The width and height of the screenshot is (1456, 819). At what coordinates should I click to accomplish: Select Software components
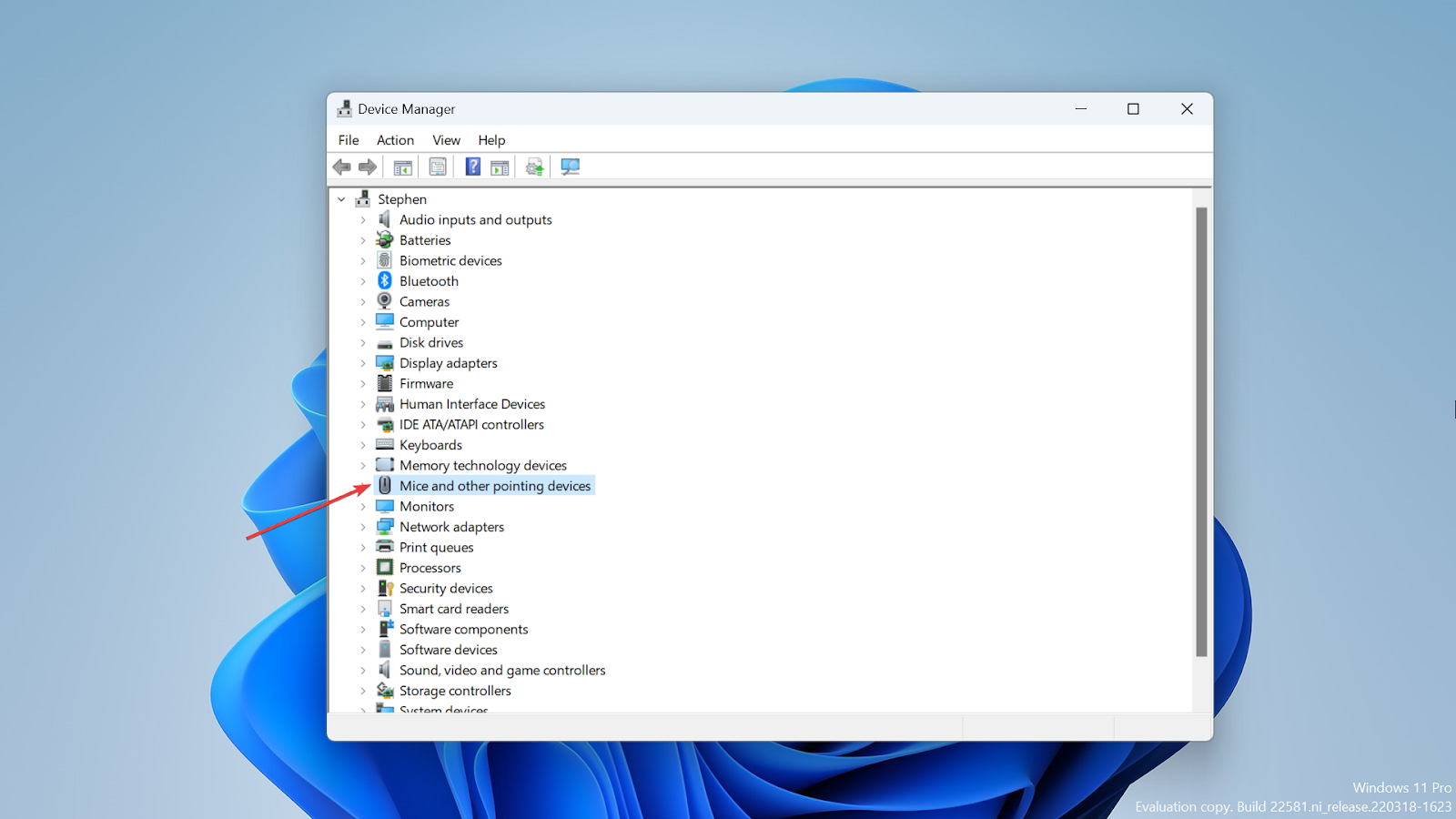[x=463, y=629]
